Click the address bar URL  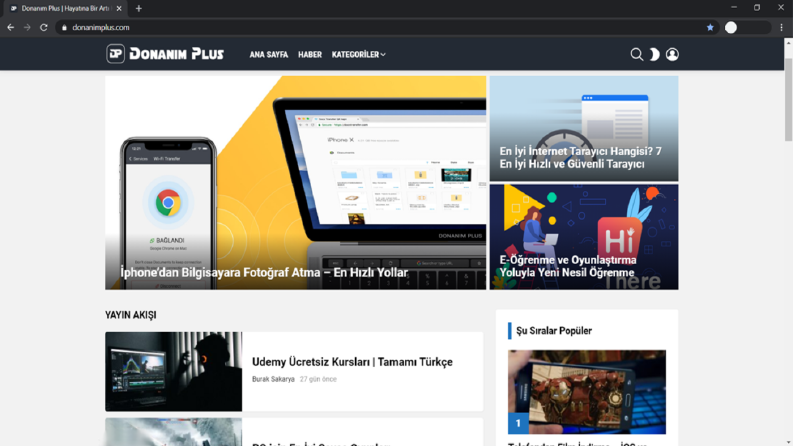coord(101,27)
